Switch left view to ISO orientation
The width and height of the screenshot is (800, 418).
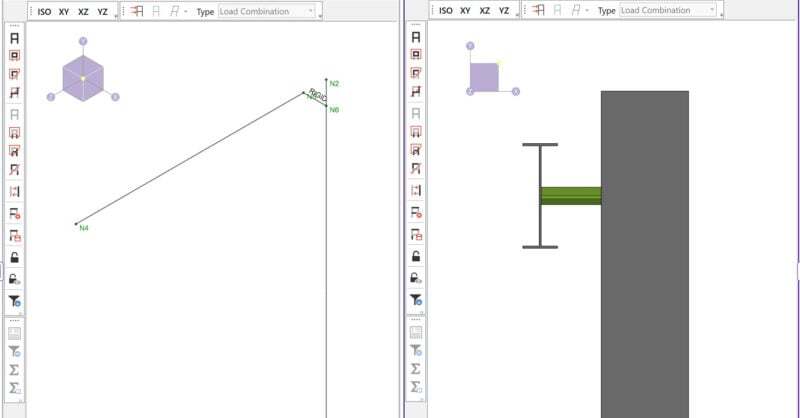(x=45, y=11)
